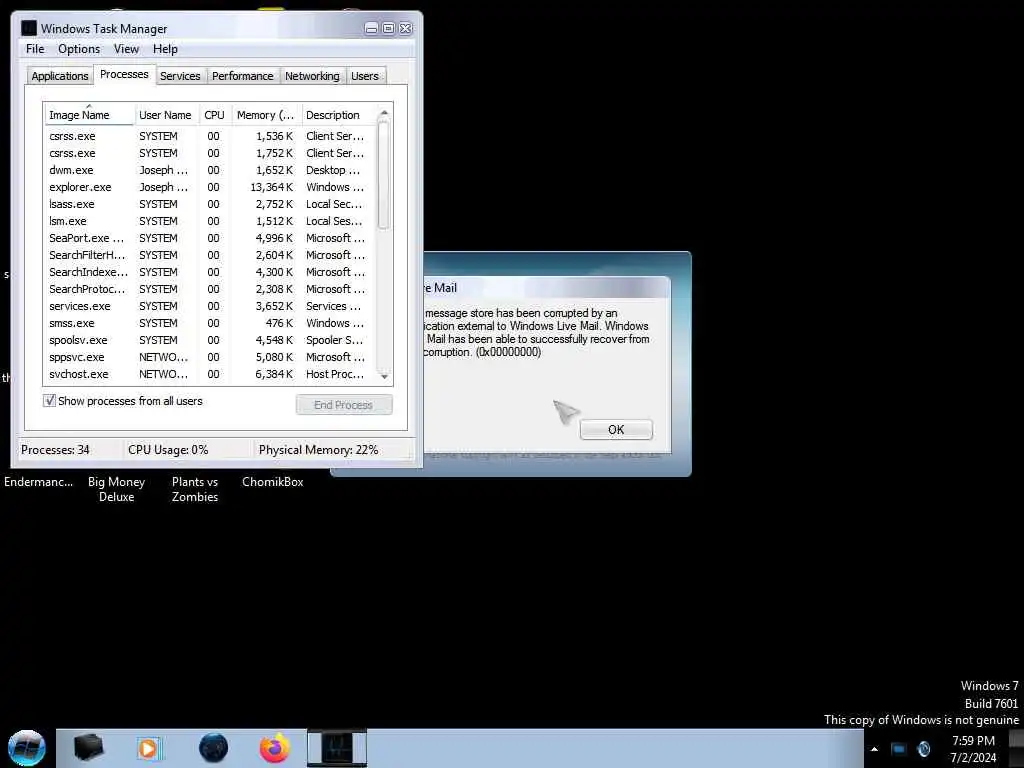
Task: Sort by User Name column header
Action: pyautogui.click(x=166, y=115)
